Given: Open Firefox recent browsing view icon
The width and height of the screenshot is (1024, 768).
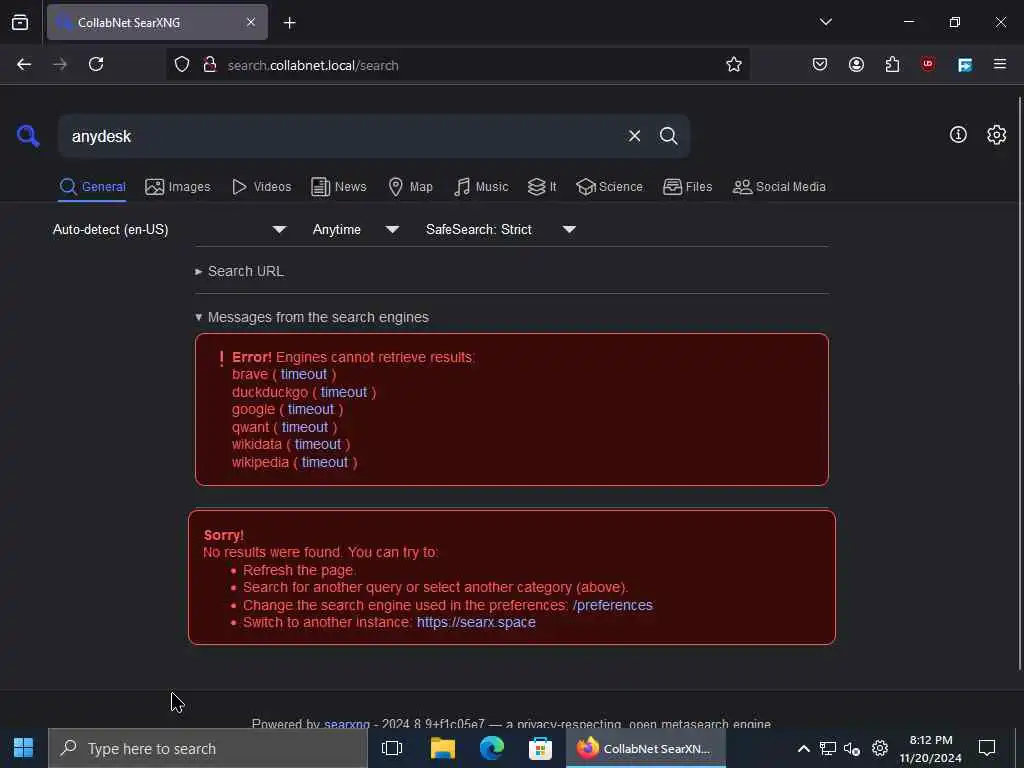Looking at the screenshot, I should pyautogui.click(x=20, y=22).
